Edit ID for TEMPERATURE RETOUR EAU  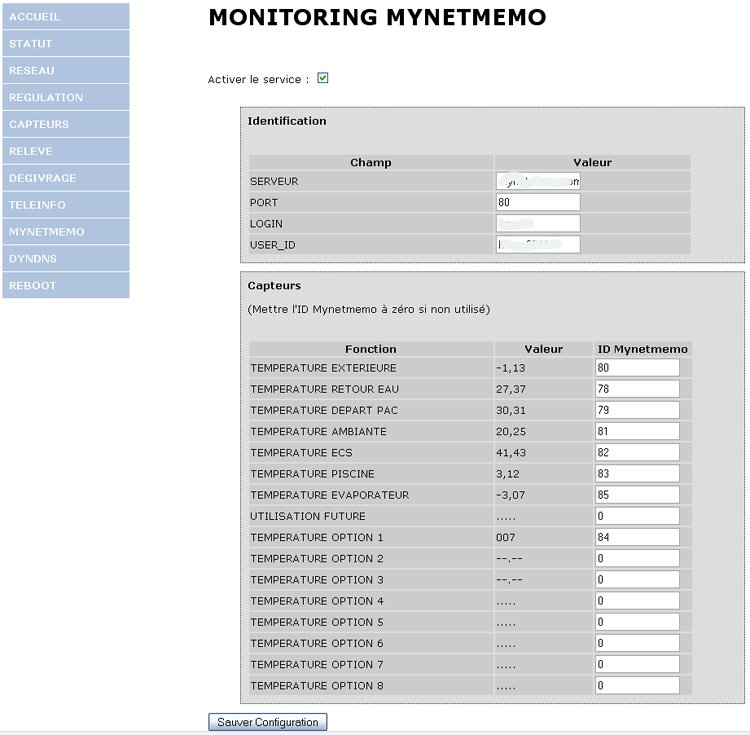click(637, 389)
